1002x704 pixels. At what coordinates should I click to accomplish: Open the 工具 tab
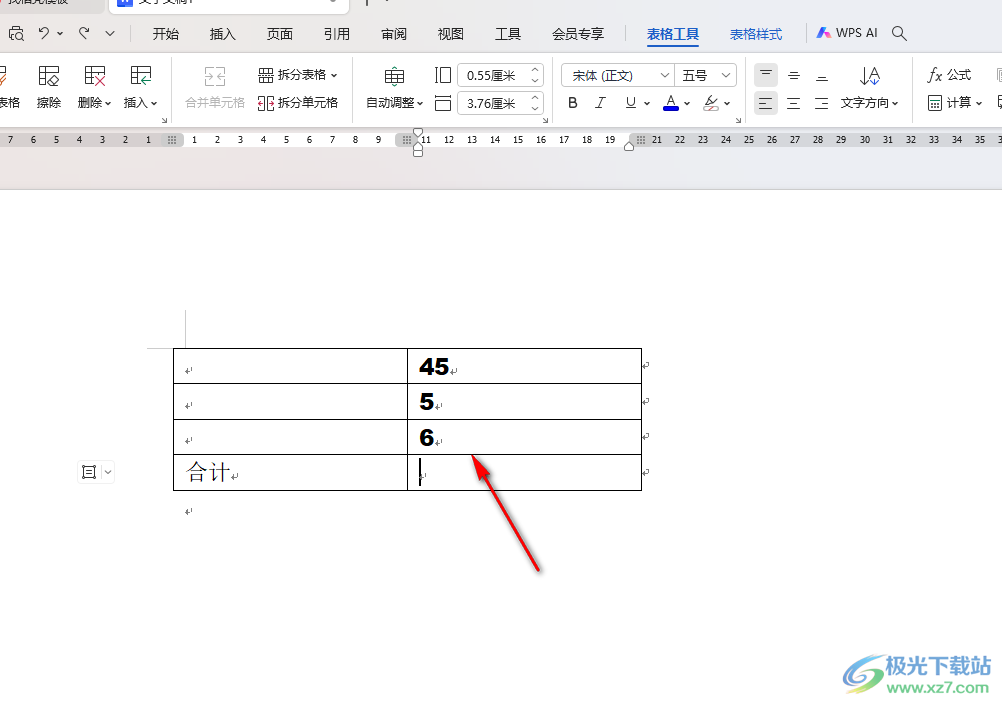pyautogui.click(x=508, y=34)
